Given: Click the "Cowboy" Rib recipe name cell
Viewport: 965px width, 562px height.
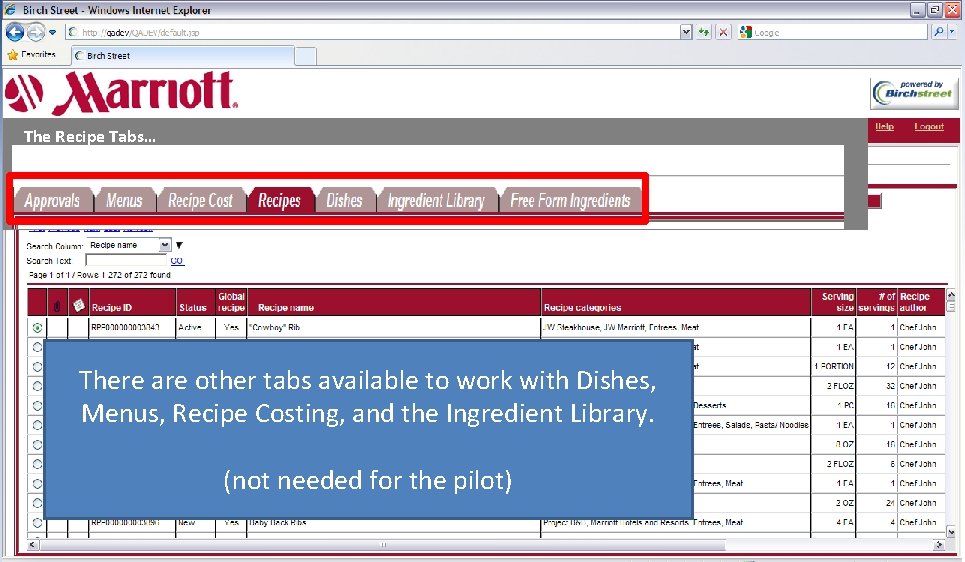Looking at the screenshot, I should 394,327.
